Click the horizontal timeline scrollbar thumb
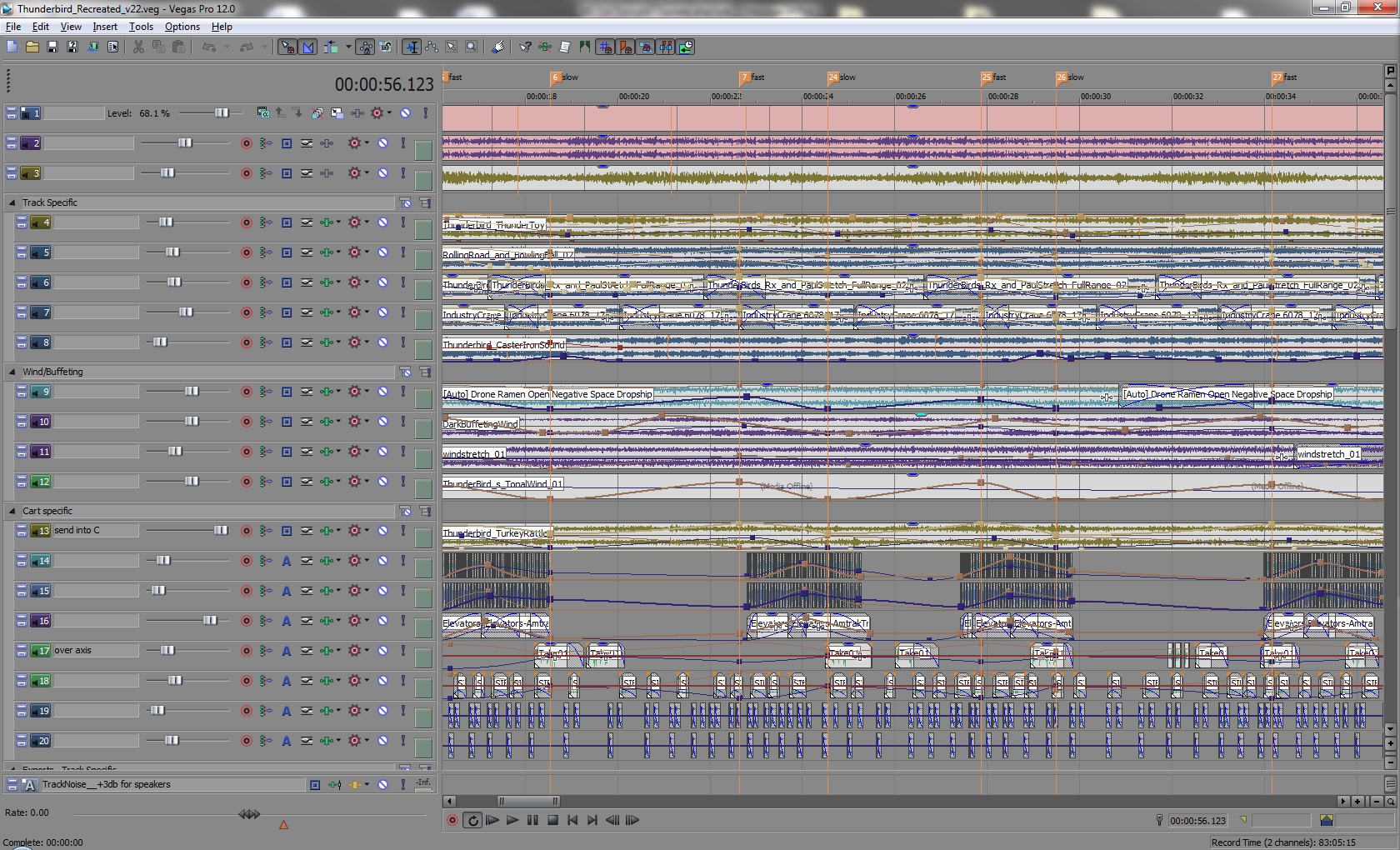Viewport: 1400px width, 850px height. click(x=528, y=801)
